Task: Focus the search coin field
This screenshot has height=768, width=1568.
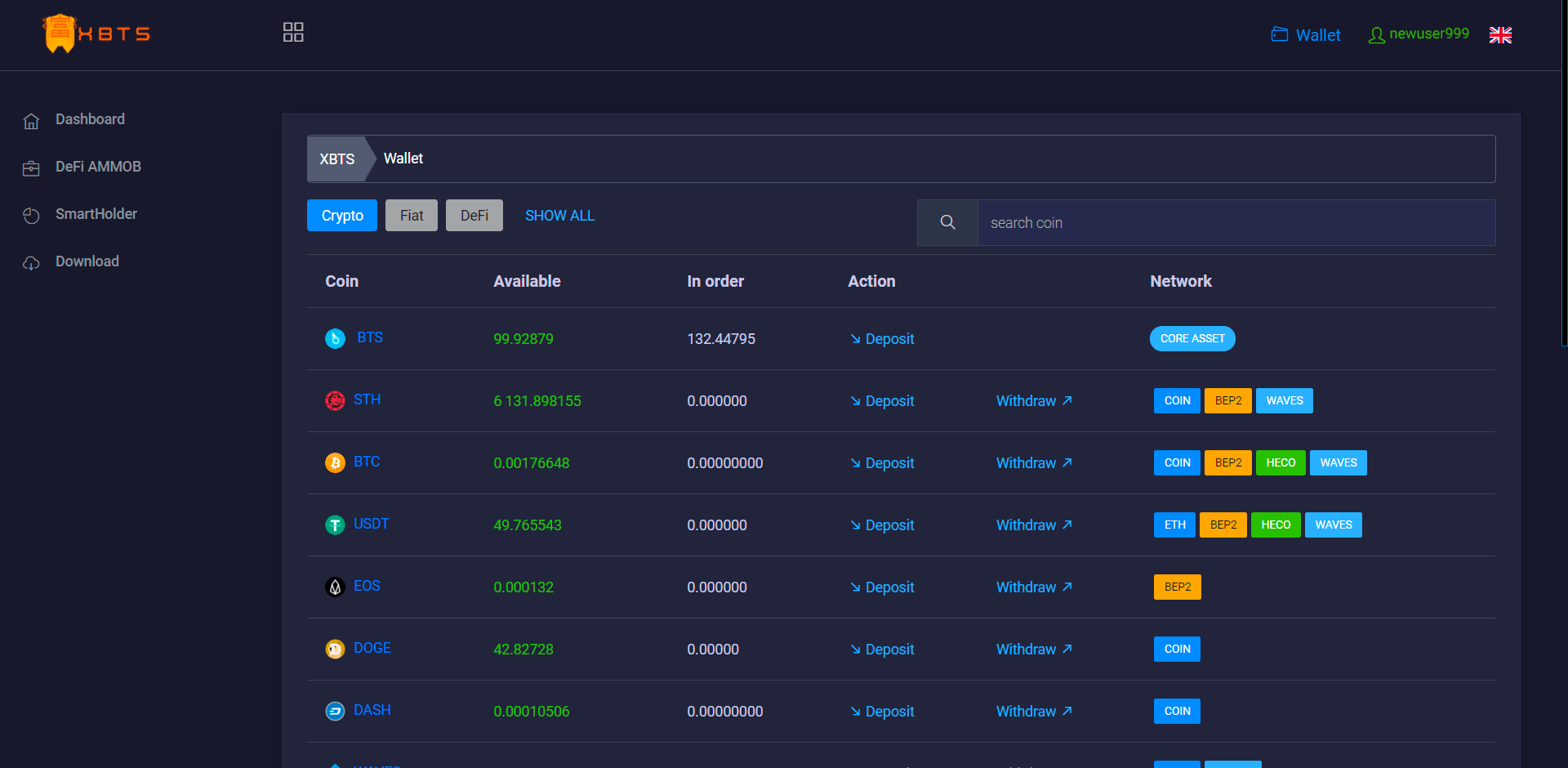Action: (1236, 222)
